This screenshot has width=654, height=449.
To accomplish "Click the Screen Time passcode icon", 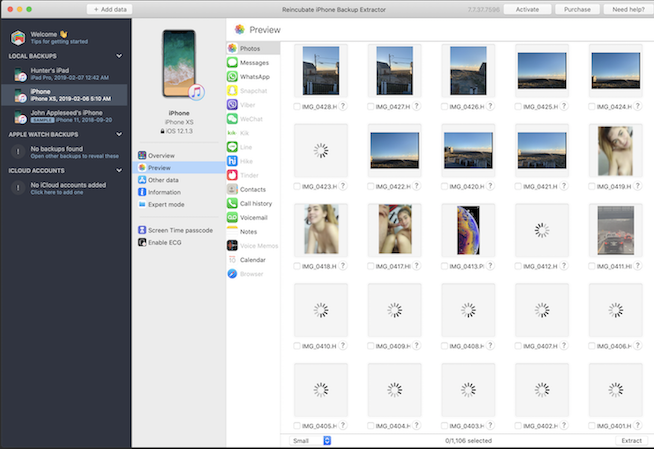I will click(x=142, y=230).
